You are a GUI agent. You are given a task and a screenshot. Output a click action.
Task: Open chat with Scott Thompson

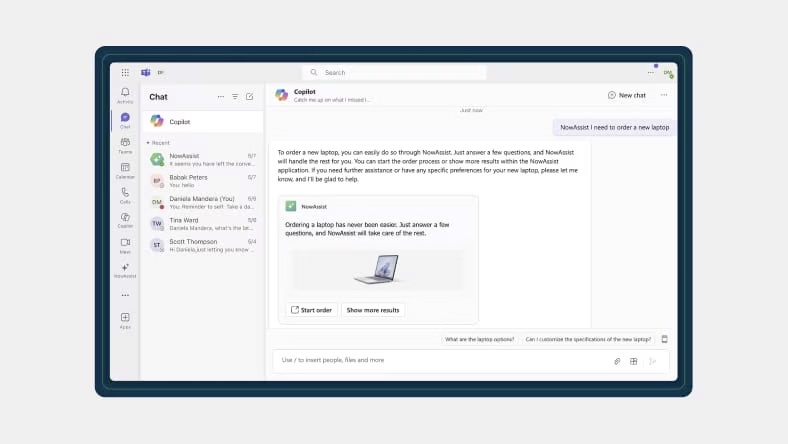(203, 245)
